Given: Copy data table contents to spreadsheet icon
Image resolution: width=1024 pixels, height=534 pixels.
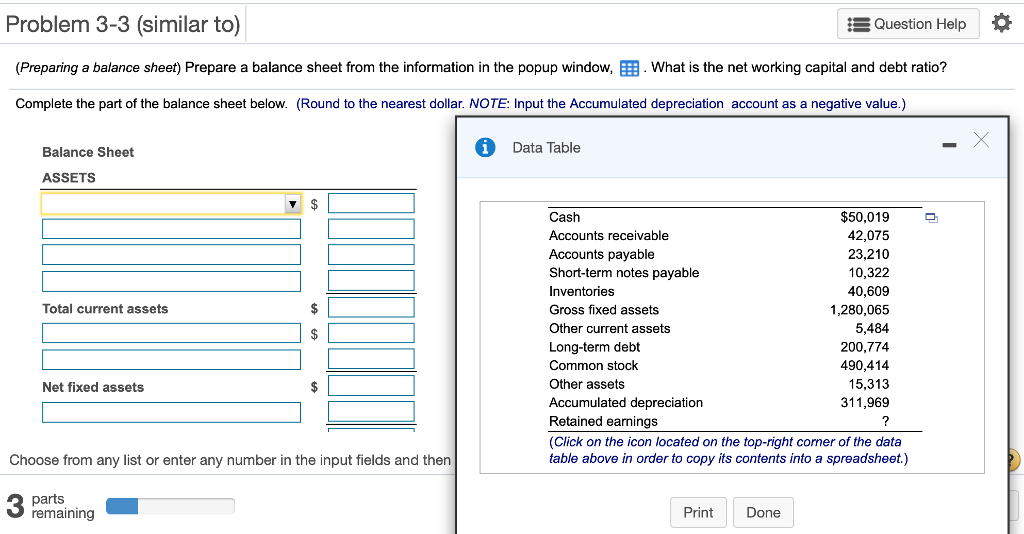Looking at the screenshot, I should [931, 217].
